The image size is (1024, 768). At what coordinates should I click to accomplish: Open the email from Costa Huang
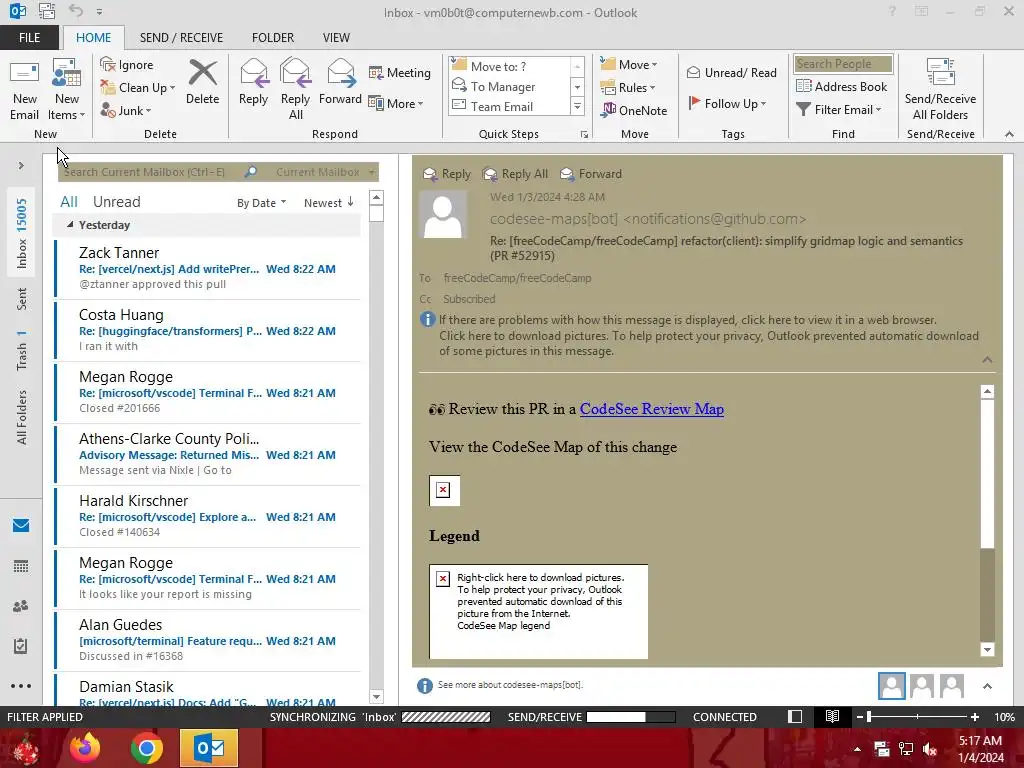[x=208, y=330]
